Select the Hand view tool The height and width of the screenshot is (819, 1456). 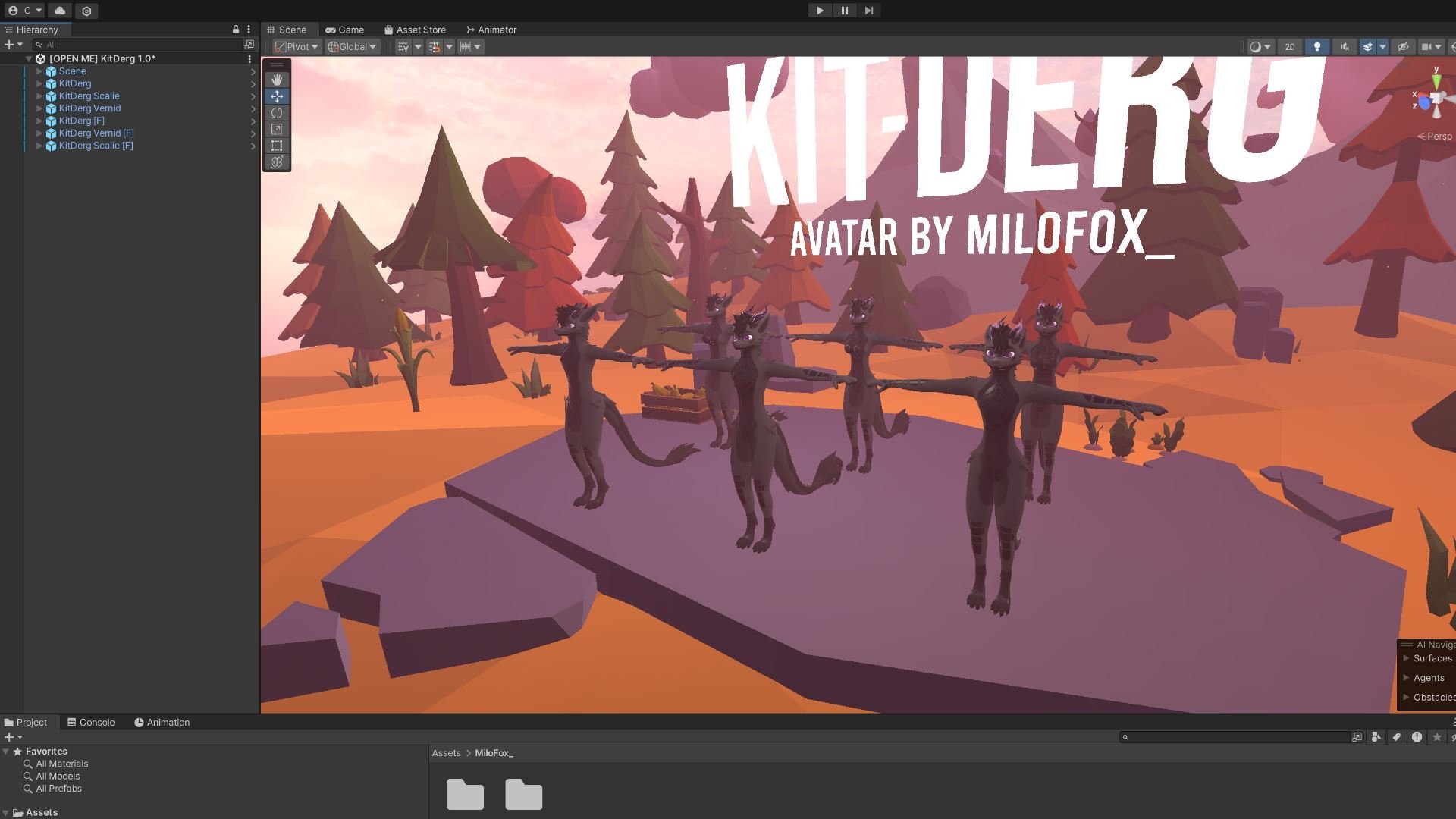coord(277,80)
